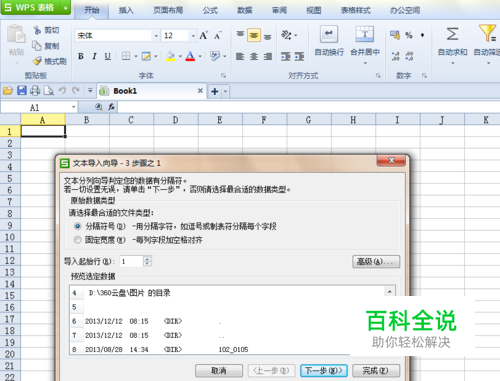Click the 下一步 (Next) button

(324, 370)
